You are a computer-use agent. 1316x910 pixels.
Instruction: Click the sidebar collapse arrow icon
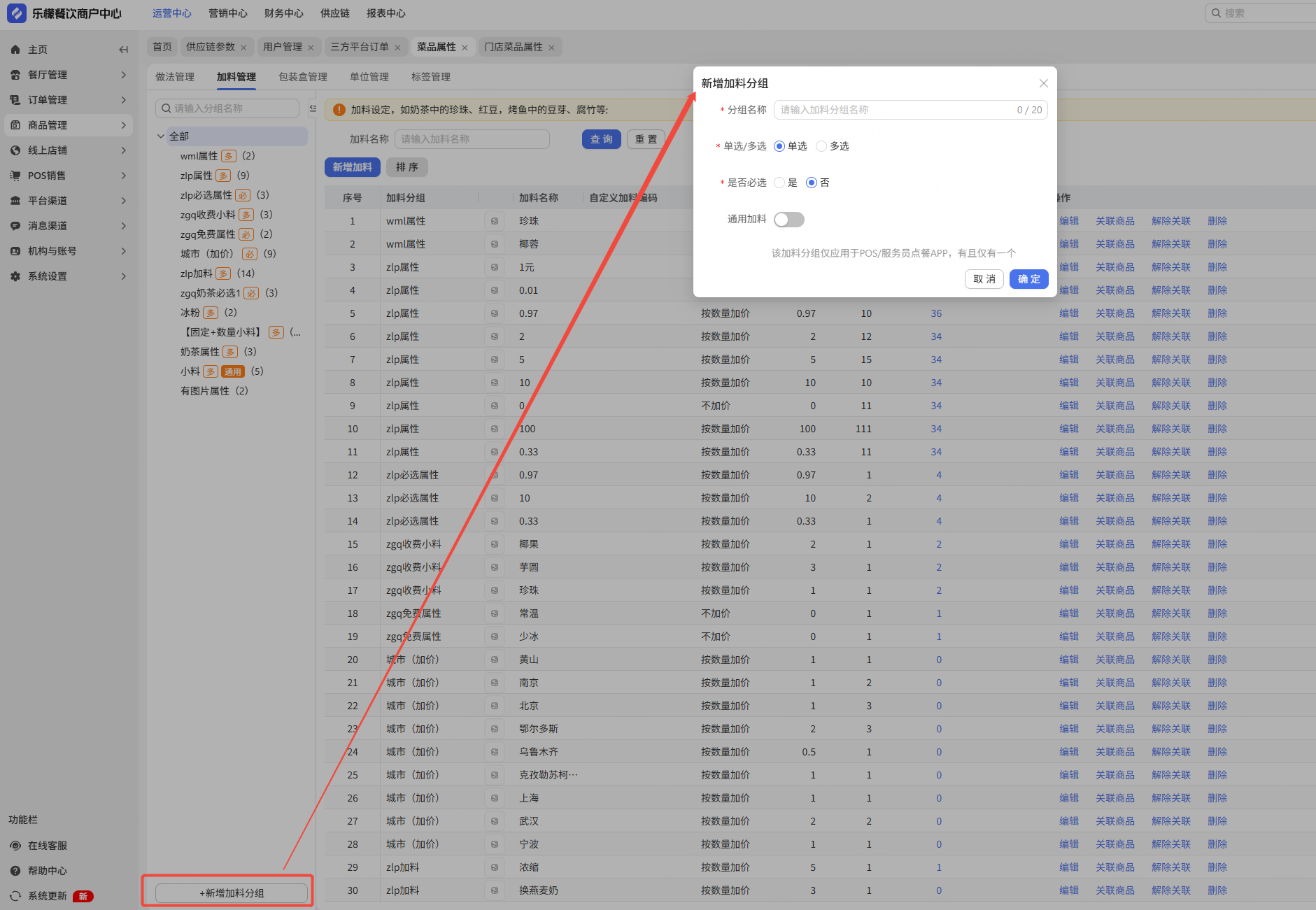pyautogui.click(x=123, y=50)
